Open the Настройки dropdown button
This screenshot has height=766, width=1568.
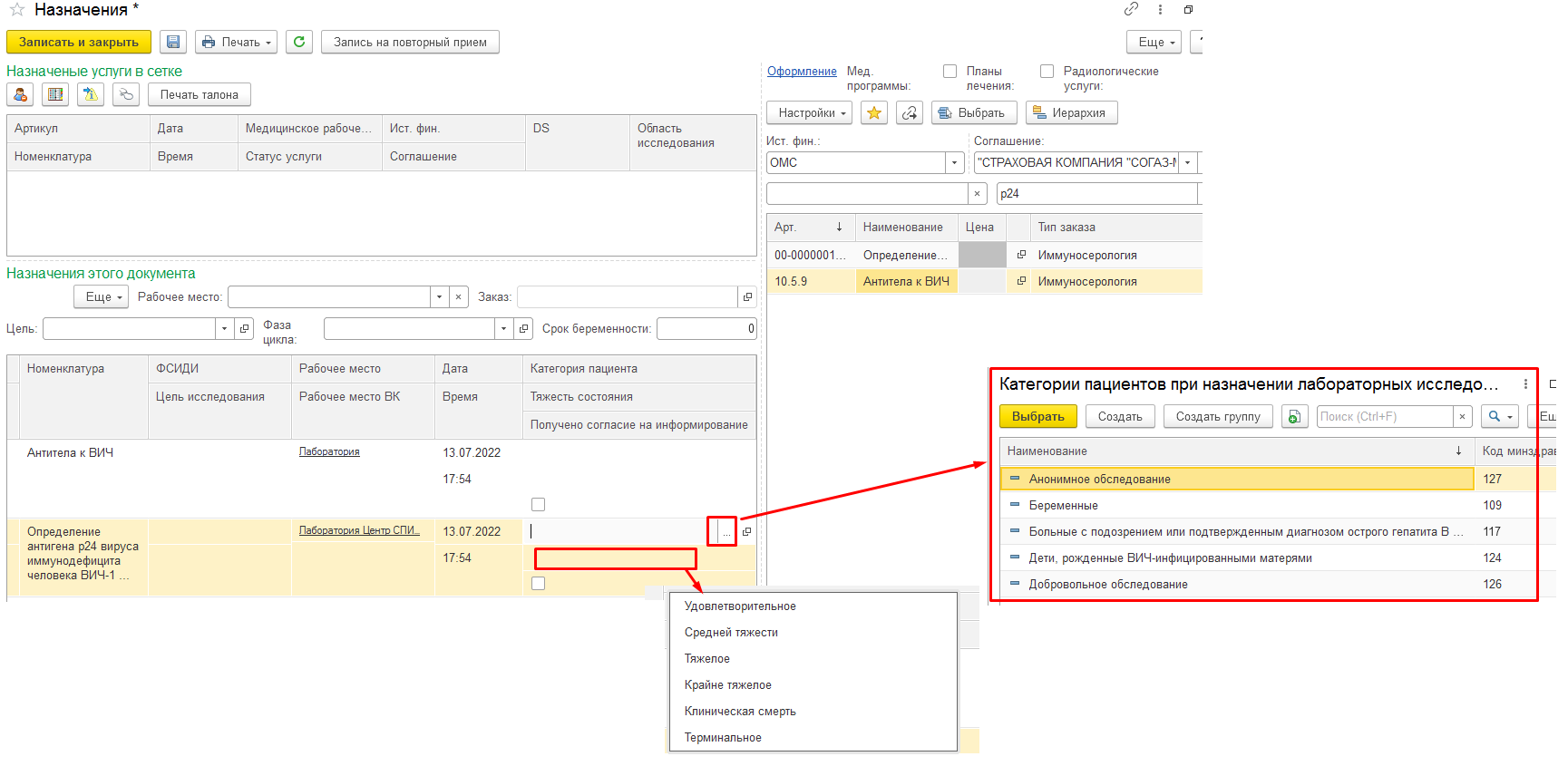811,112
